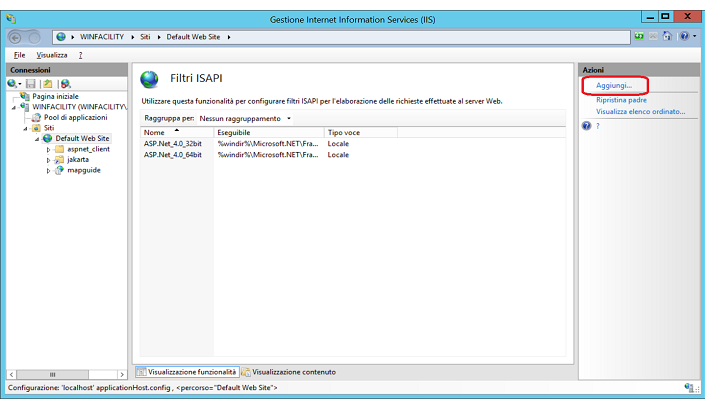Click Visualizza elenco ordinato... link
705x399 pixels.
point(641,112)
